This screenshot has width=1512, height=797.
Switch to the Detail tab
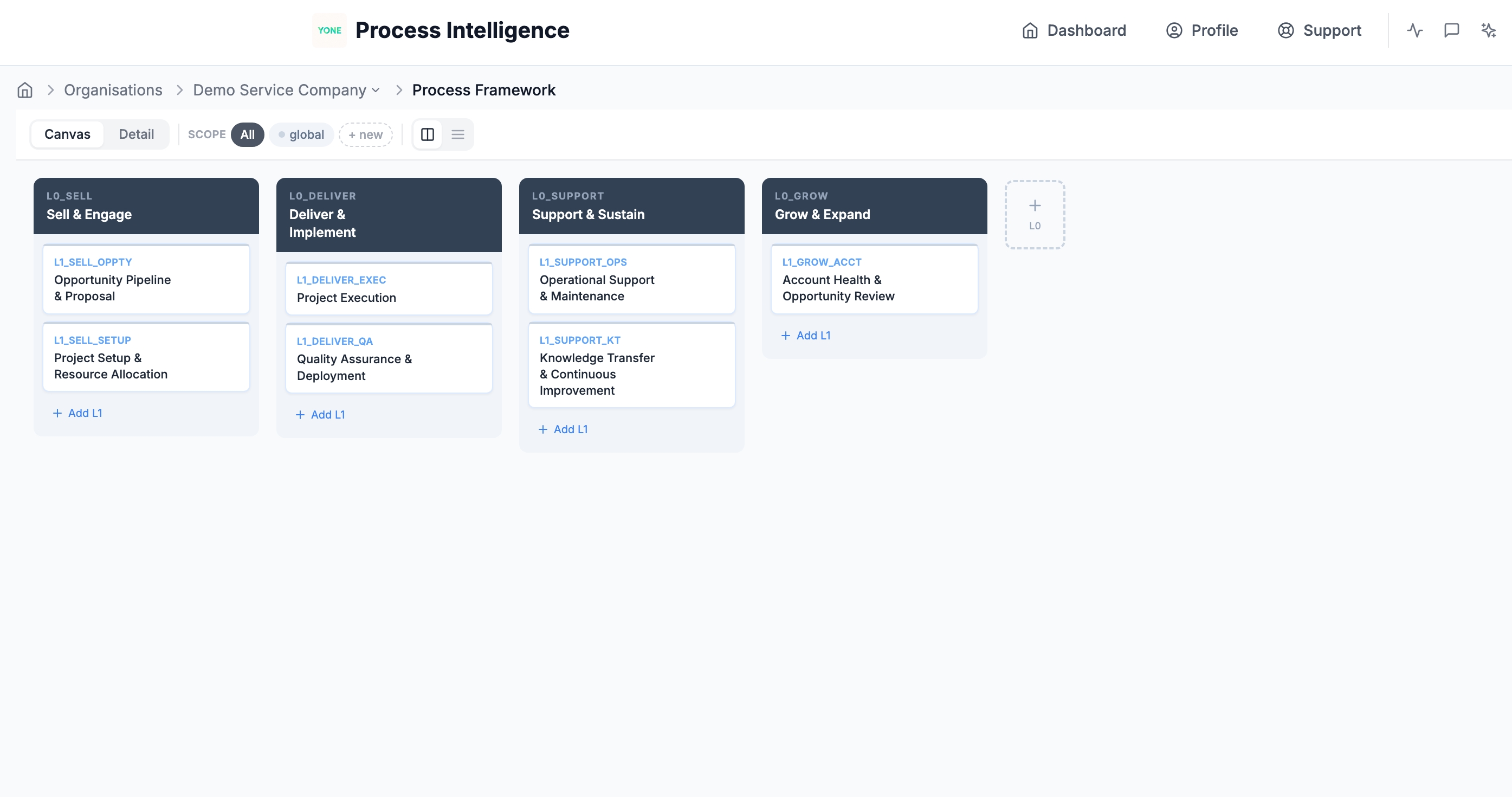(x=136, y=134)
